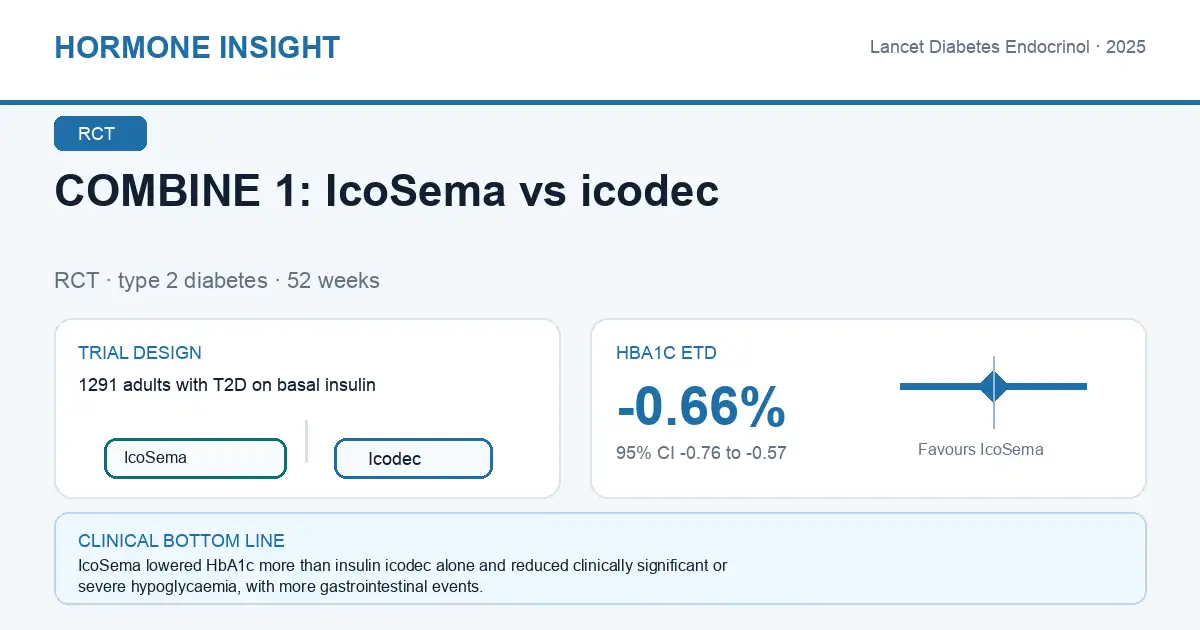Select the IcoSema arm pill
This screenshot has width=1200, height=630.
[196, 458]
